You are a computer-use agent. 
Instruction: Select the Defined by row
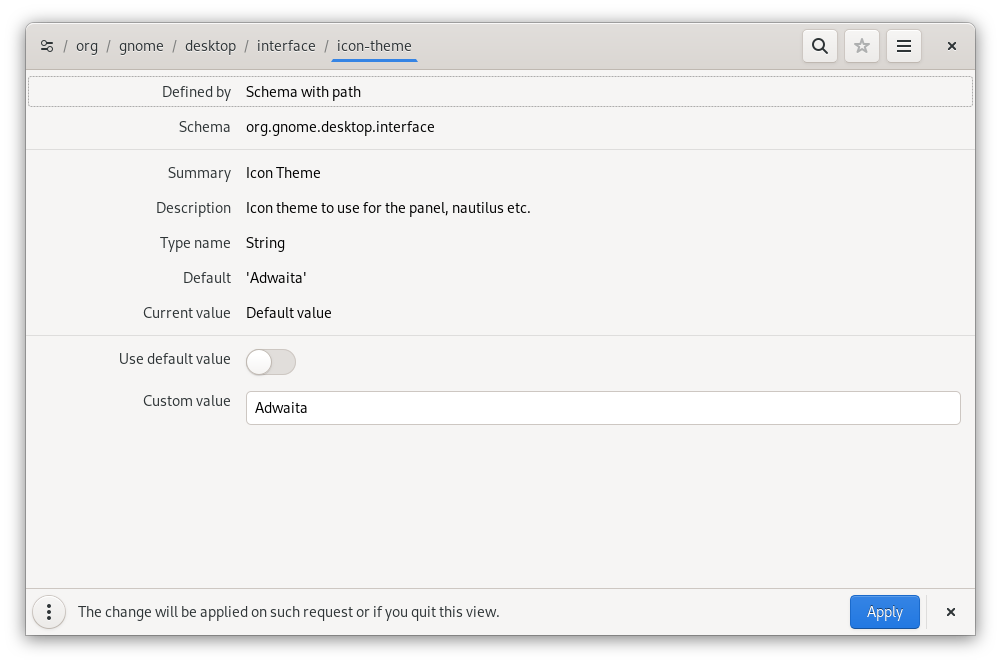click(500, 92)
